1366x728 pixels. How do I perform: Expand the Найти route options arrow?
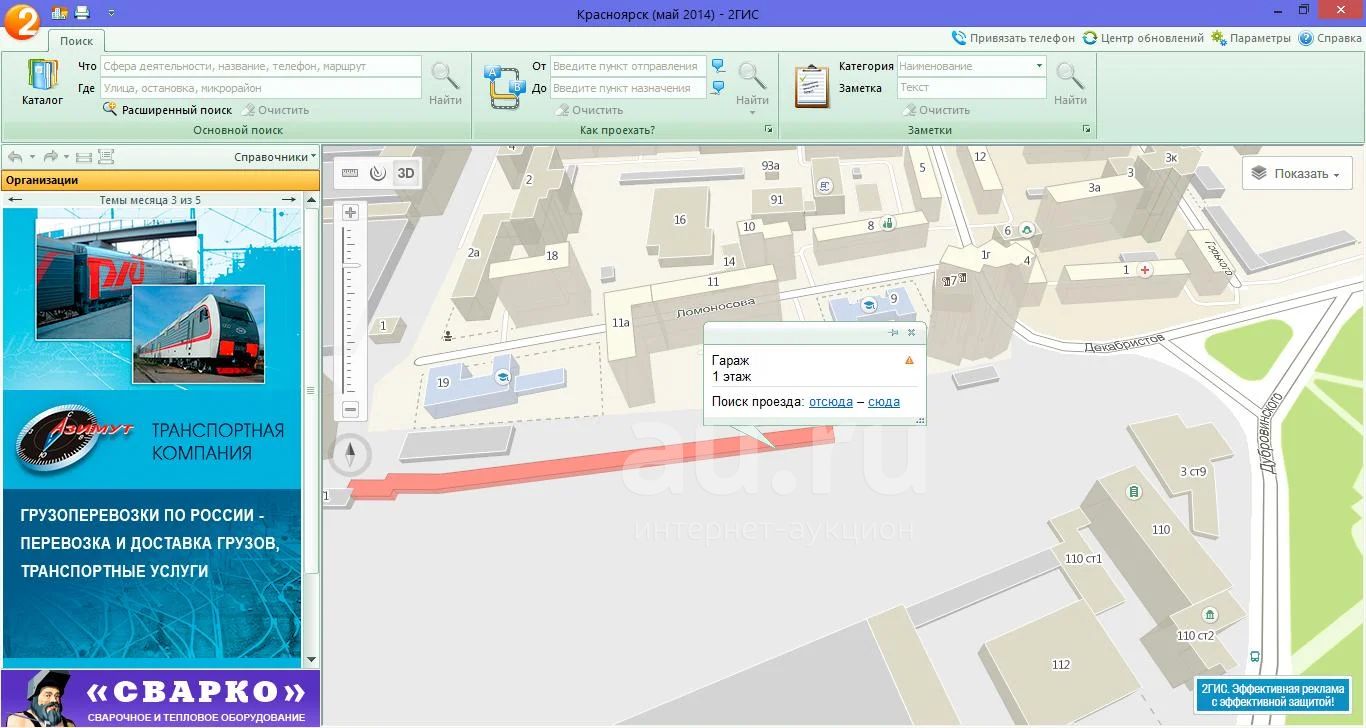752,112
